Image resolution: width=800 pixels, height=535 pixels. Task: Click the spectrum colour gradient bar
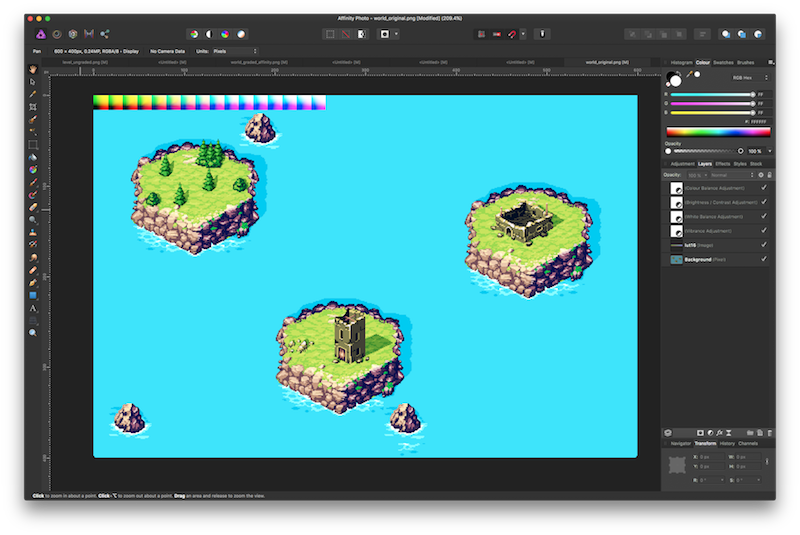coord(718,131)
